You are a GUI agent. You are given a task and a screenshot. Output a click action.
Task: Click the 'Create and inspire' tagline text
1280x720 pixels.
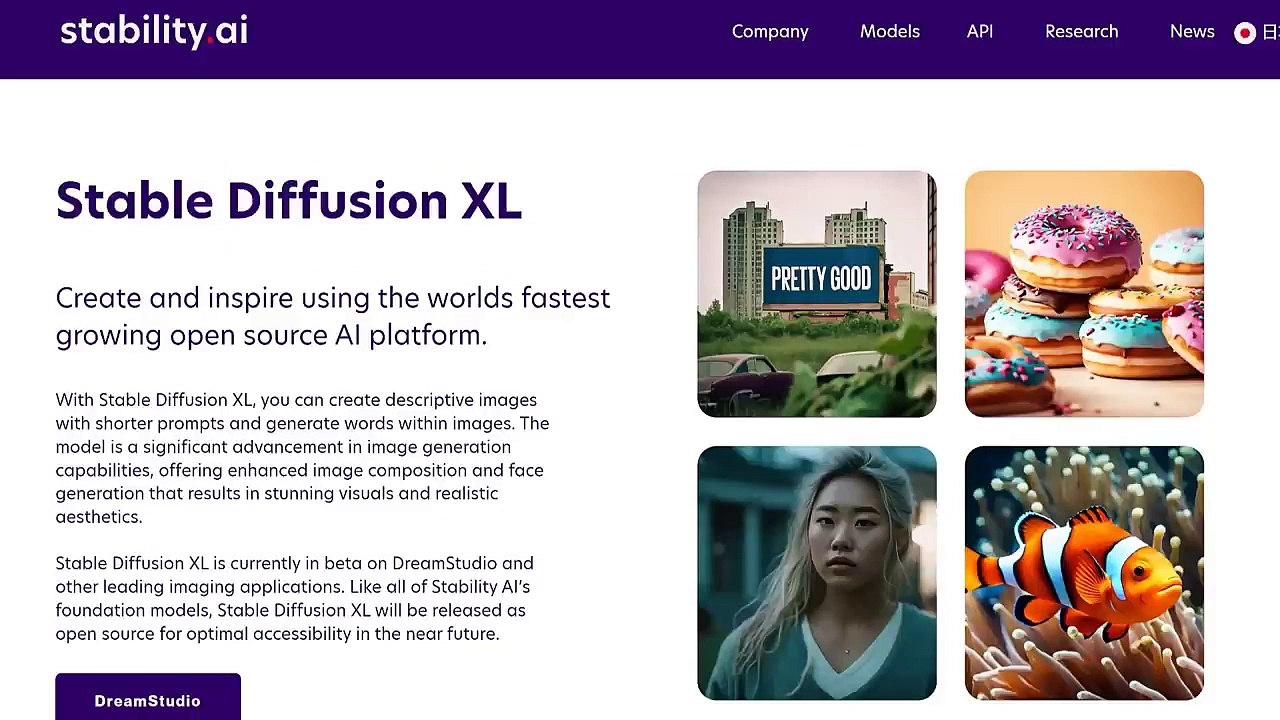[x=333, y=316]
